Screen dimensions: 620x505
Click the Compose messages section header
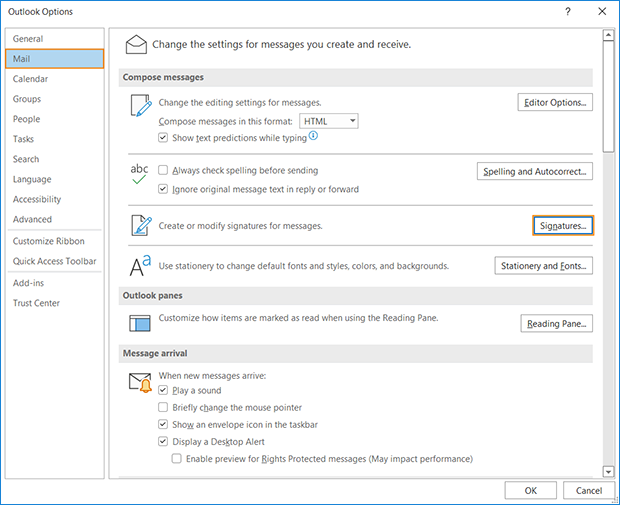[355, 78]
